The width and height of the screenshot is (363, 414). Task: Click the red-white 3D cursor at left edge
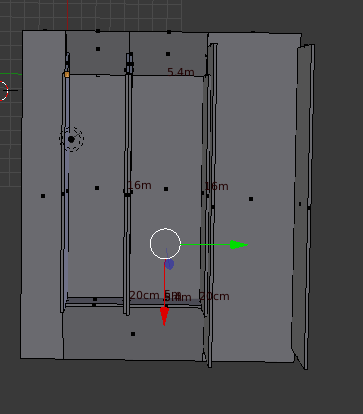(3, 90)
